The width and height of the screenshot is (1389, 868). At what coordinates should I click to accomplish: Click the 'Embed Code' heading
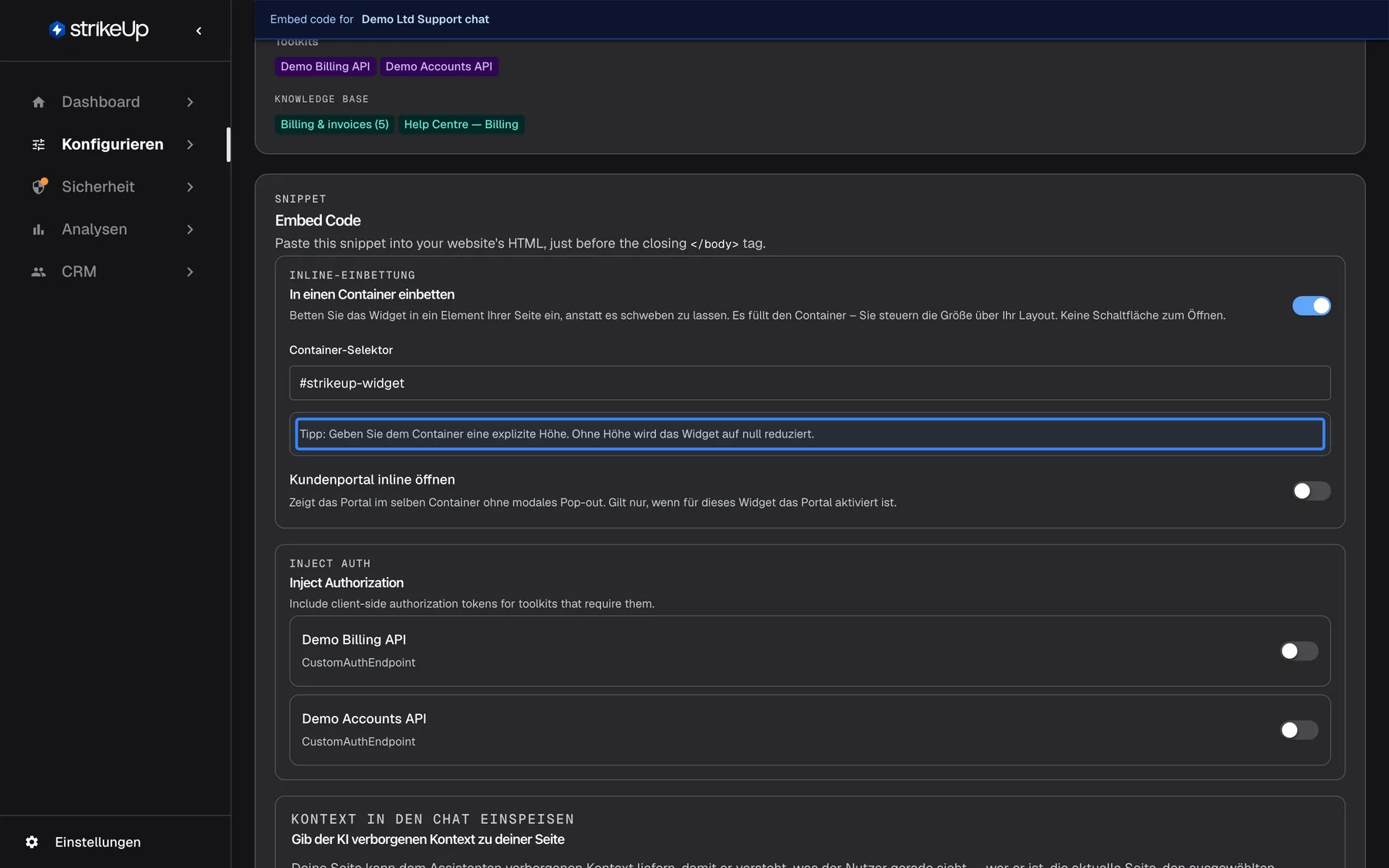click(x=318, y=221)
